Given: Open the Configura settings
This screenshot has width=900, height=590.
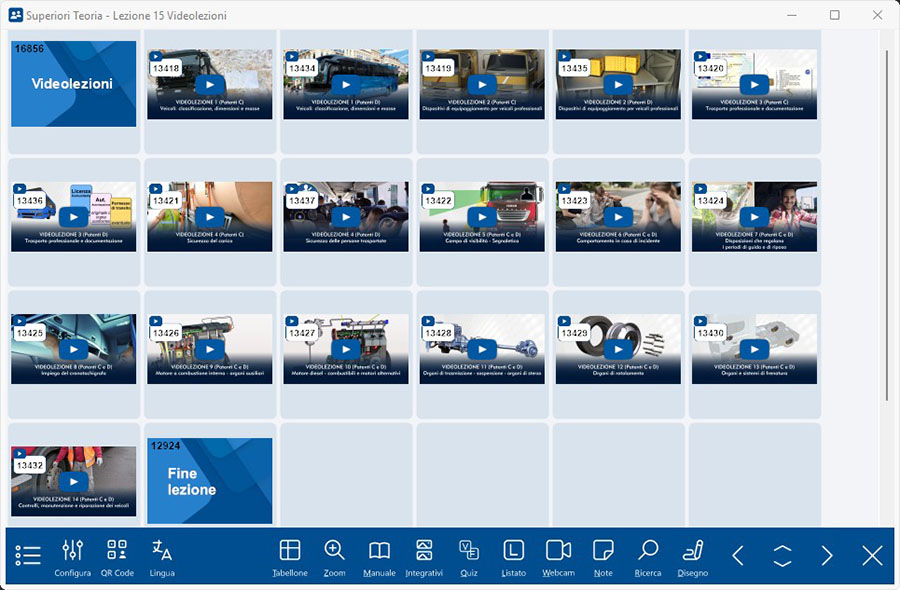Looking at the screenshot, I should pos(73,556).
